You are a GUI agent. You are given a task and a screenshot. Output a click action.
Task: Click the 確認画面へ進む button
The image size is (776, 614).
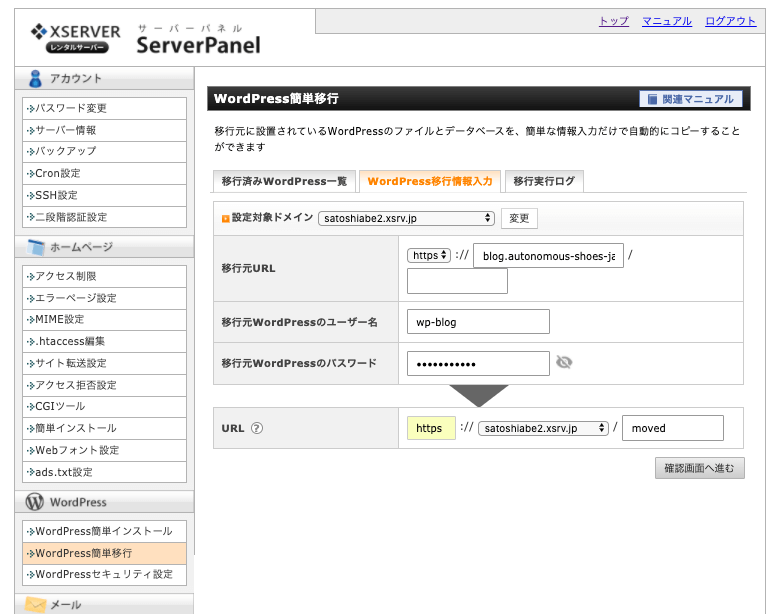click(x=699, y=468)
